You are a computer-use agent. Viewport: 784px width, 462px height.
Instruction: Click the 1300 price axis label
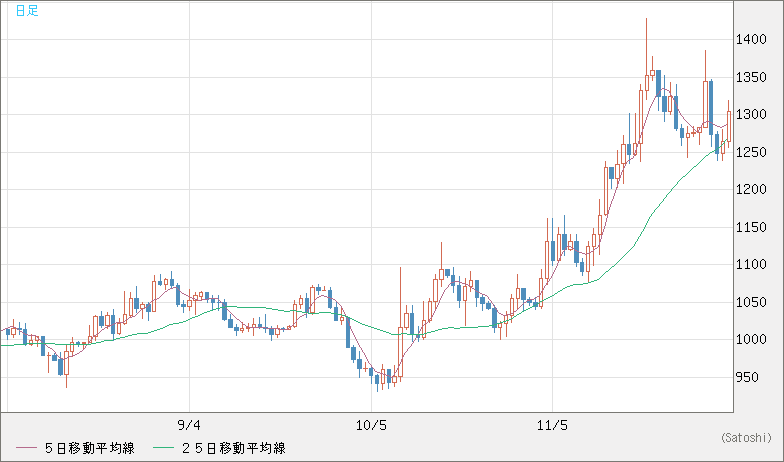(x=751, y=114)
